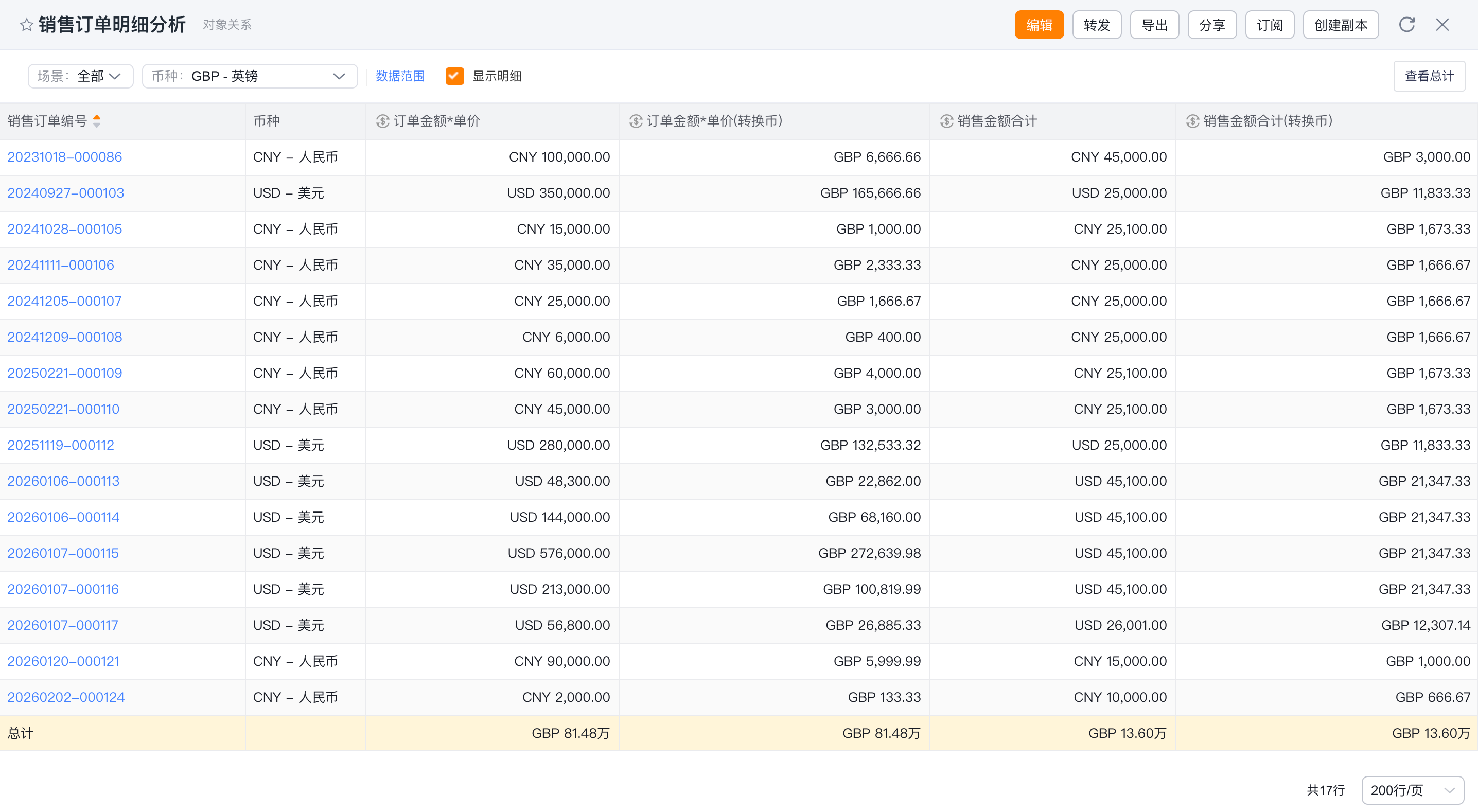Click currency icon beside 订单金额*单价(转换币) header
1478x812 pixels.
636,121
